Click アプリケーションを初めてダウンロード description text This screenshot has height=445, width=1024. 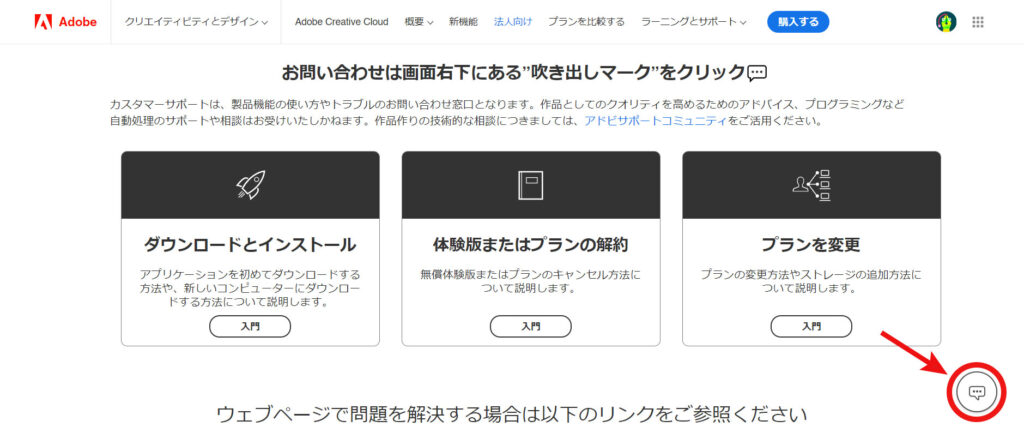(x=250, y=288)
